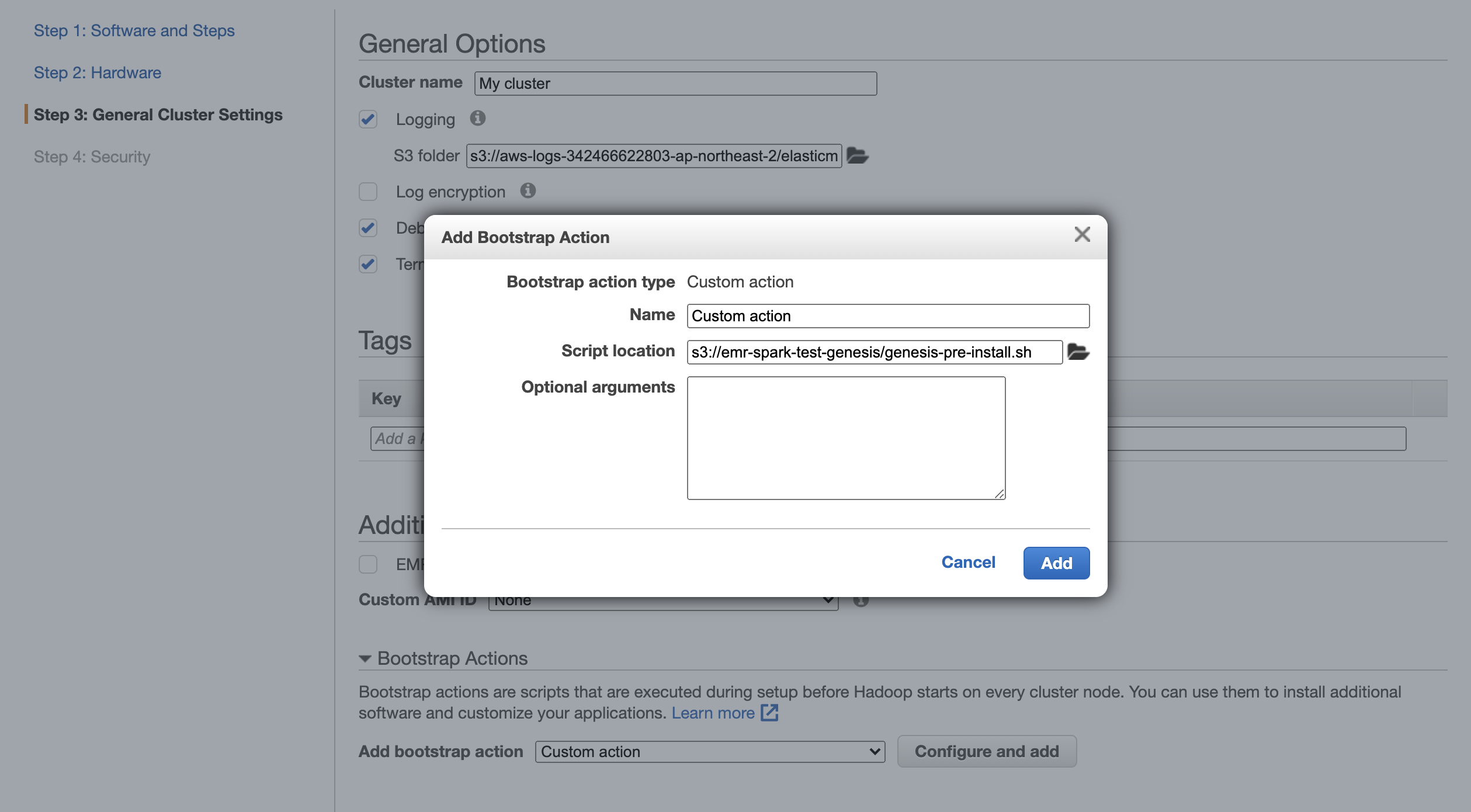
Task: Click the folder icon next to S3 folder
Action: coord(857,156)
